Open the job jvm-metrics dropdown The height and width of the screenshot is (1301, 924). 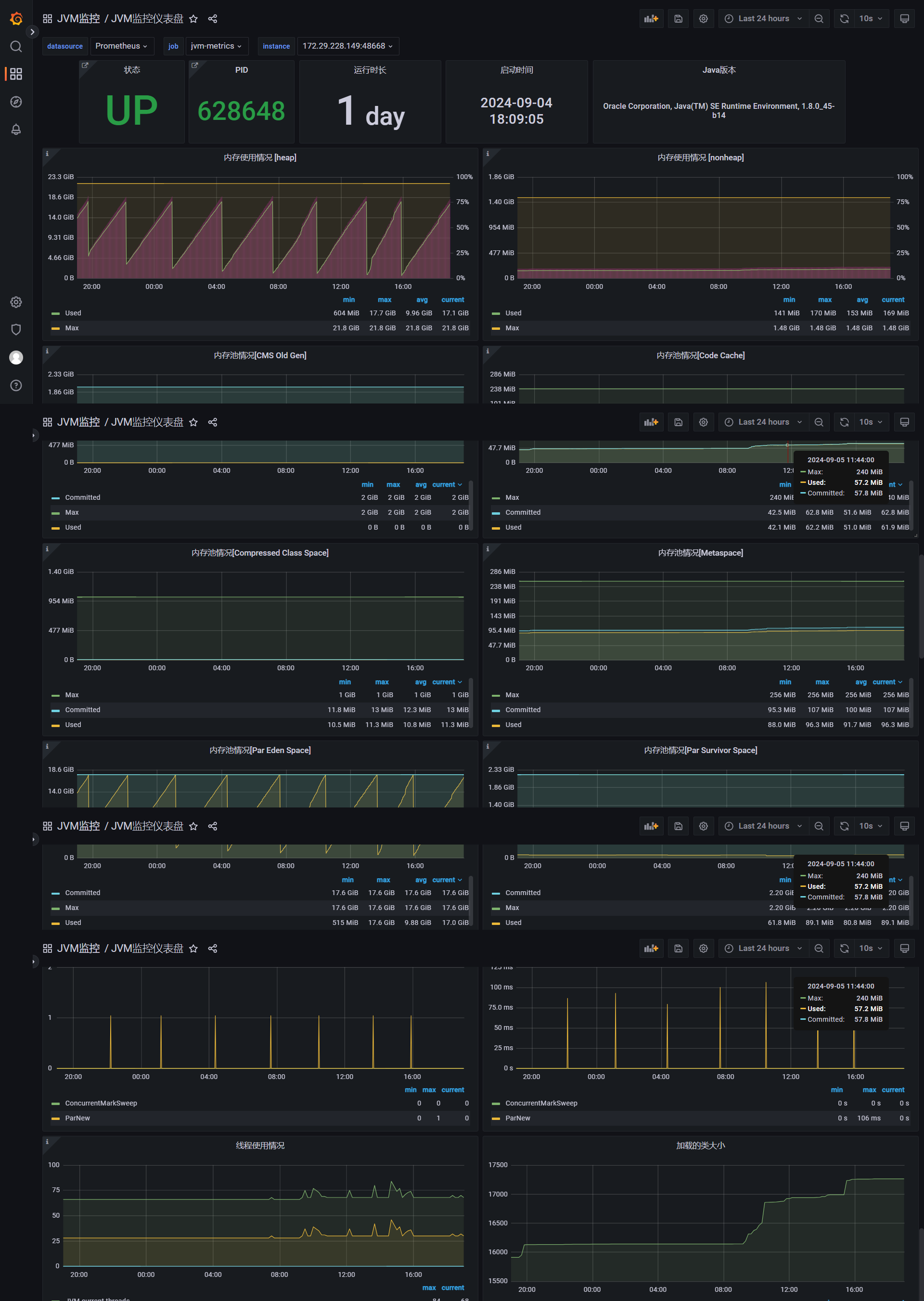[216, 46]
